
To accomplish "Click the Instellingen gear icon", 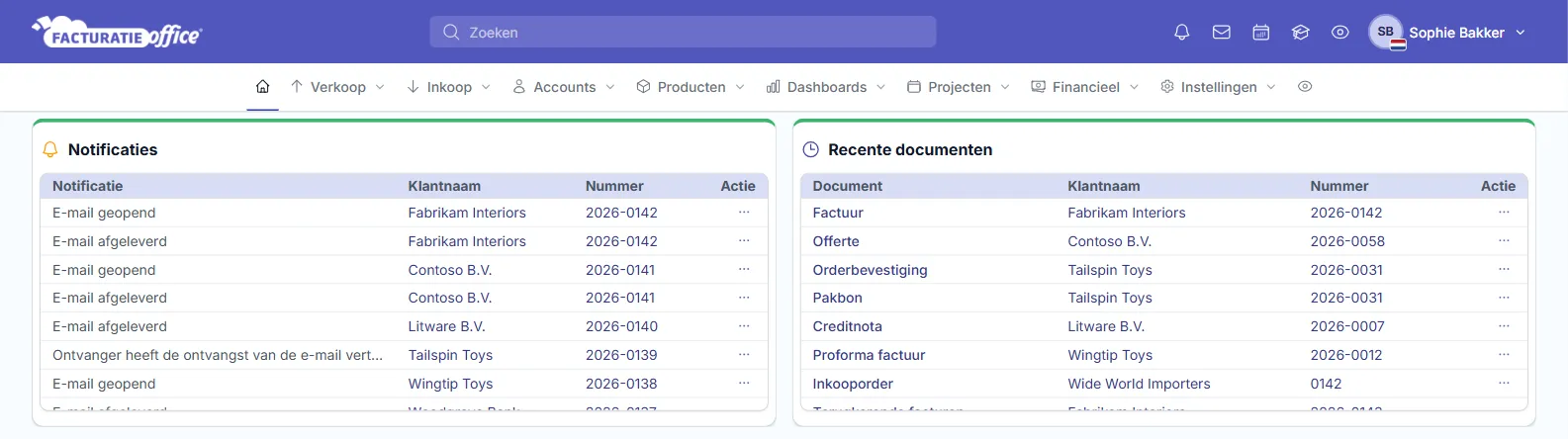I will [1167, 87].
